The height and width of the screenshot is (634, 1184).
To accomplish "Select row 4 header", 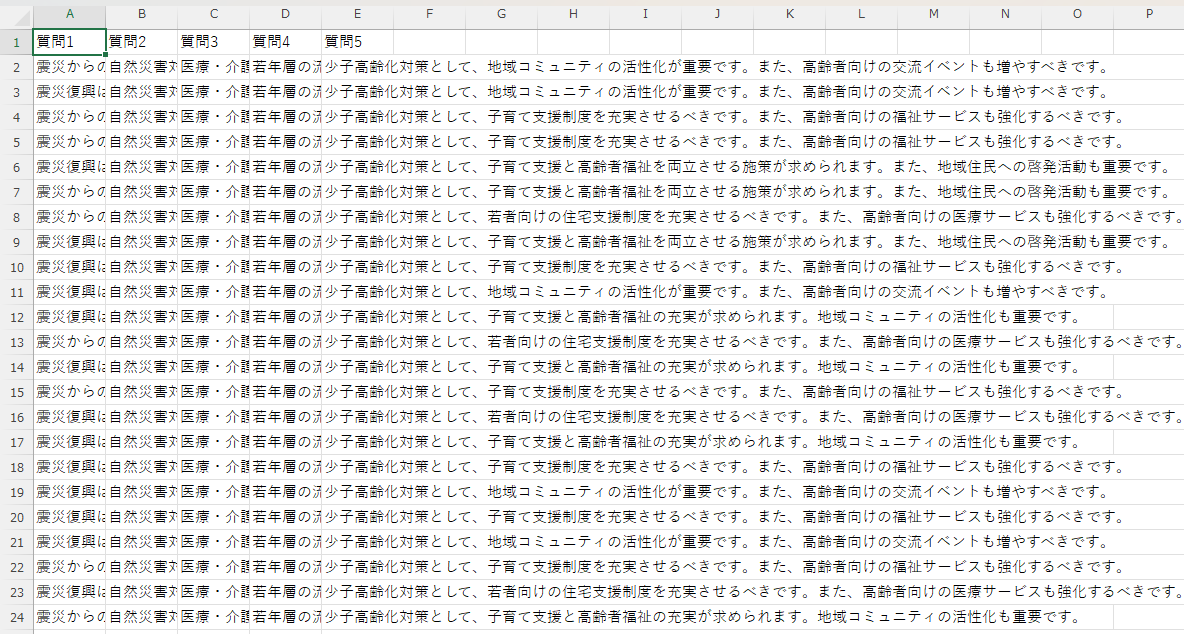I will 17,117.
